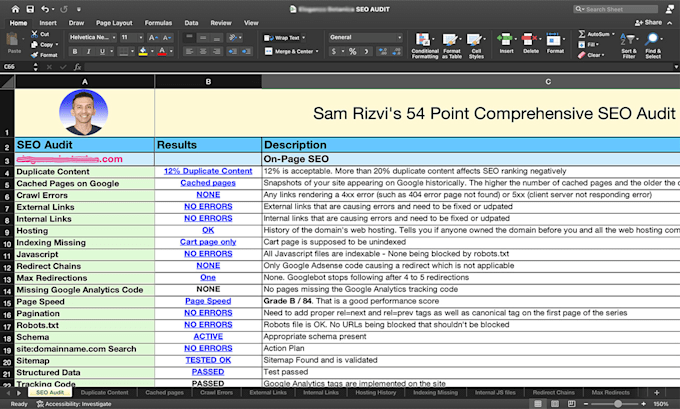Expand the Copy options arrow

coord(57,44)
